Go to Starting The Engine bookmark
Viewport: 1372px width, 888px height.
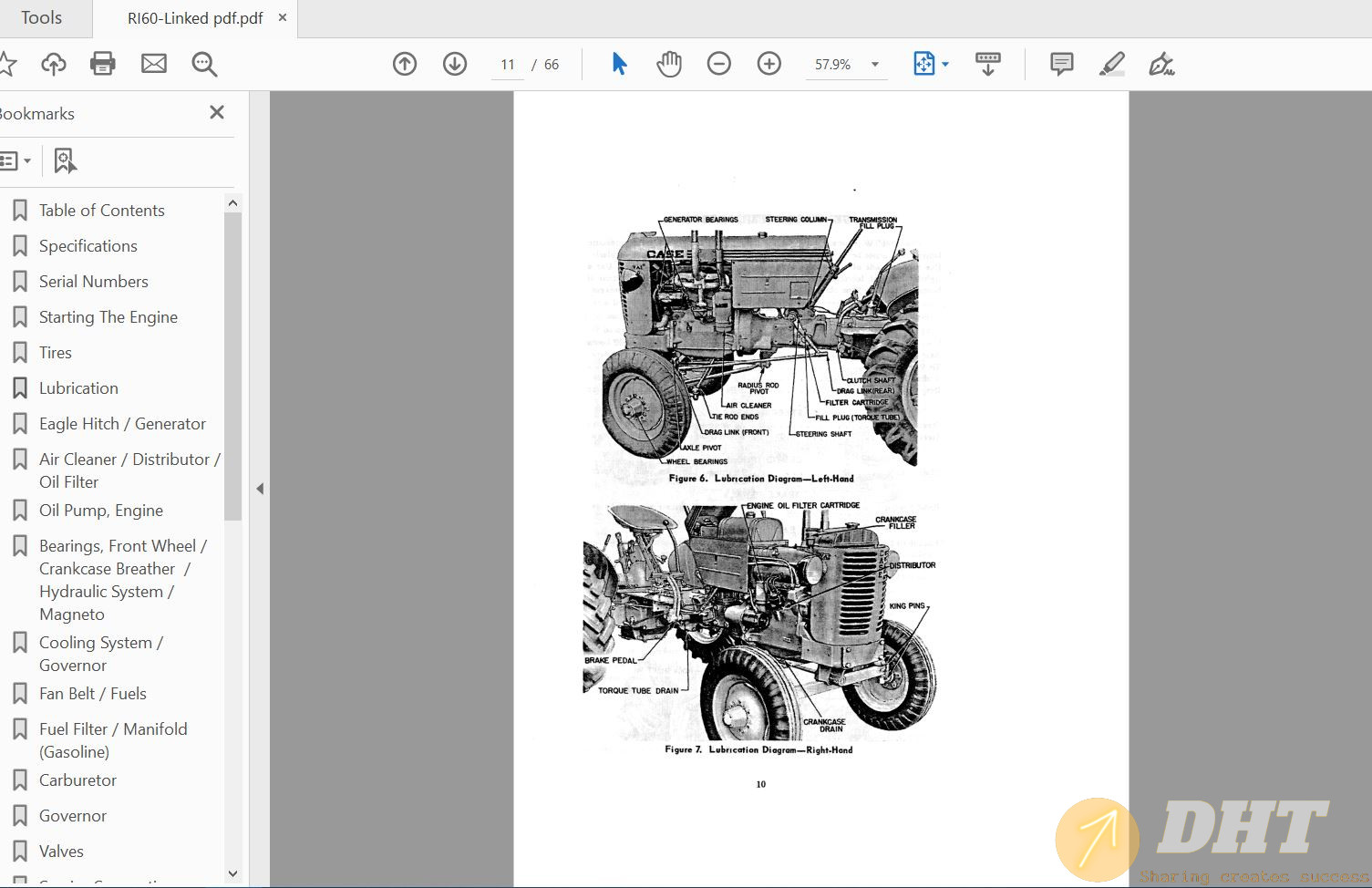point(108,317)
